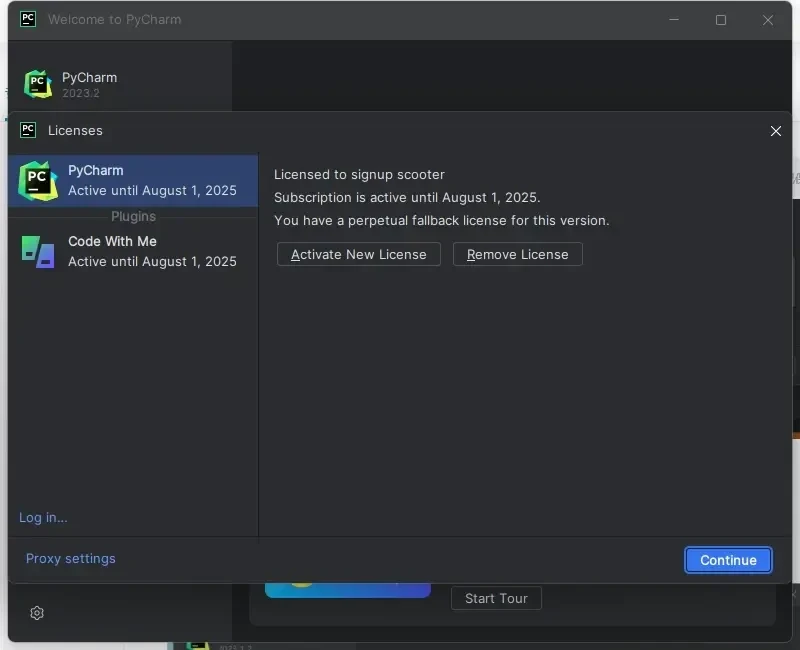Click the Code With Me plugin icon
Screen dimensions: 800x650
(x=38, y=251)
